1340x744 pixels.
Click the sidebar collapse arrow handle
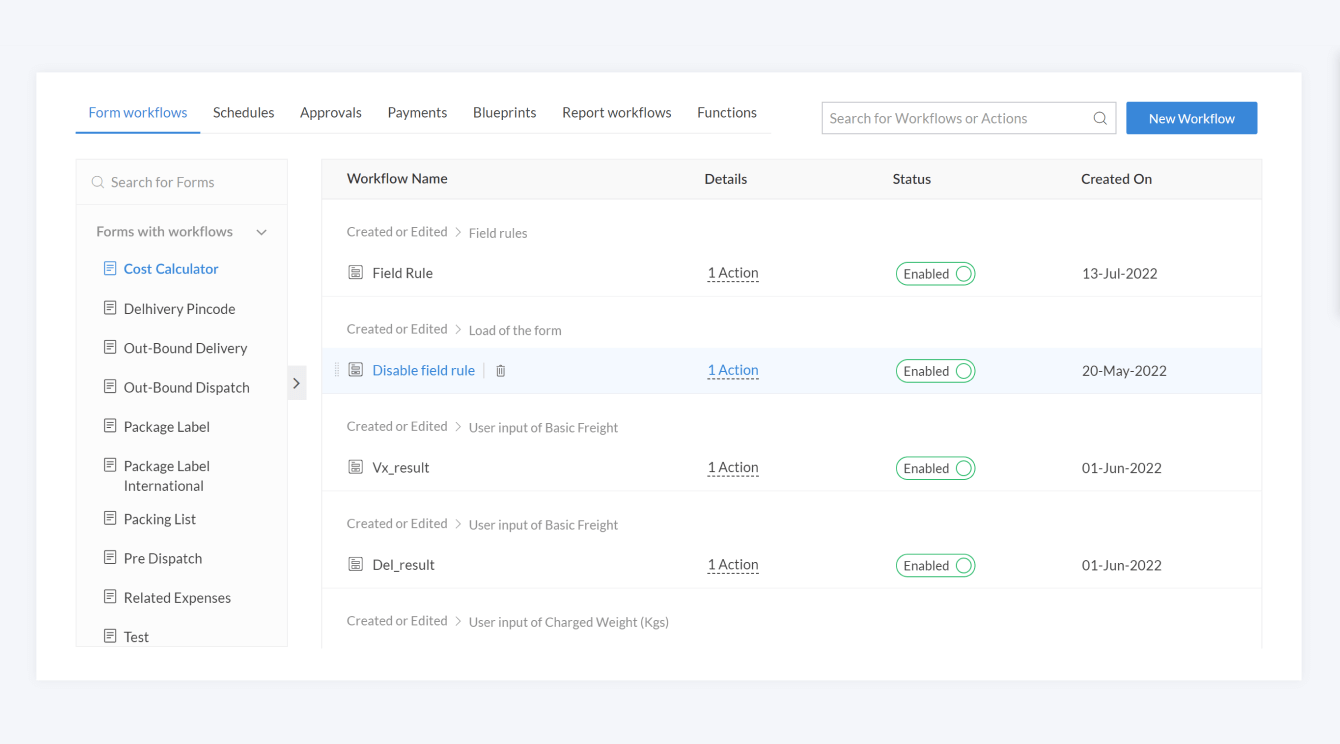click(x=297, y=383)
